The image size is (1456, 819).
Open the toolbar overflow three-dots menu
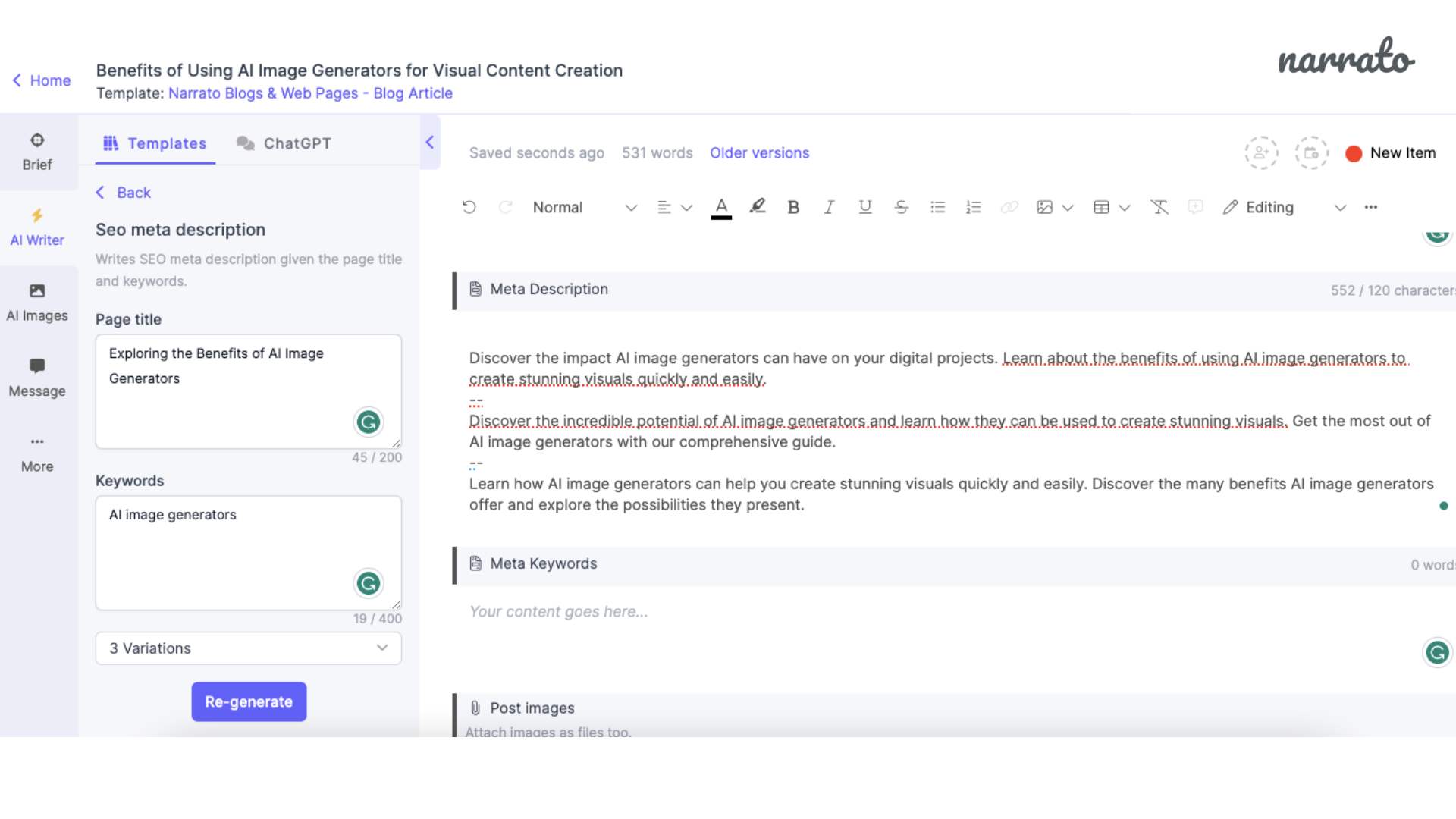(1371, 207)
